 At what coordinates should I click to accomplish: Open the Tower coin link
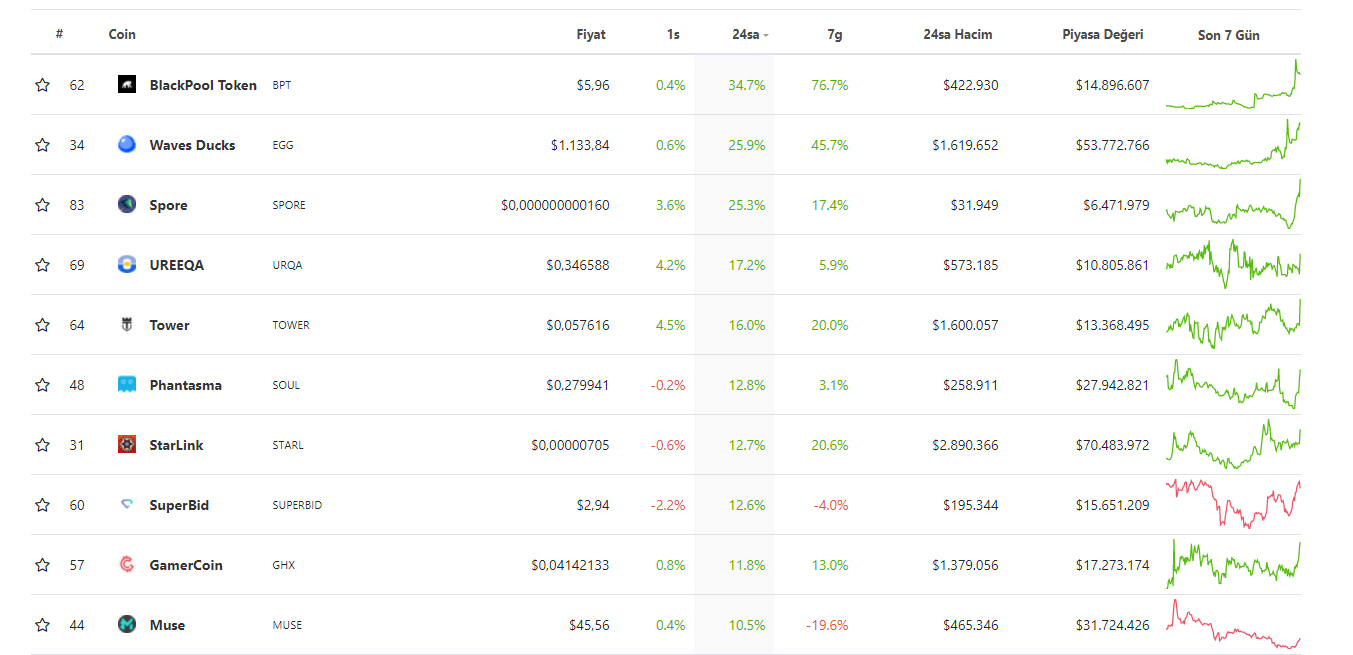[x=169, y=325]
